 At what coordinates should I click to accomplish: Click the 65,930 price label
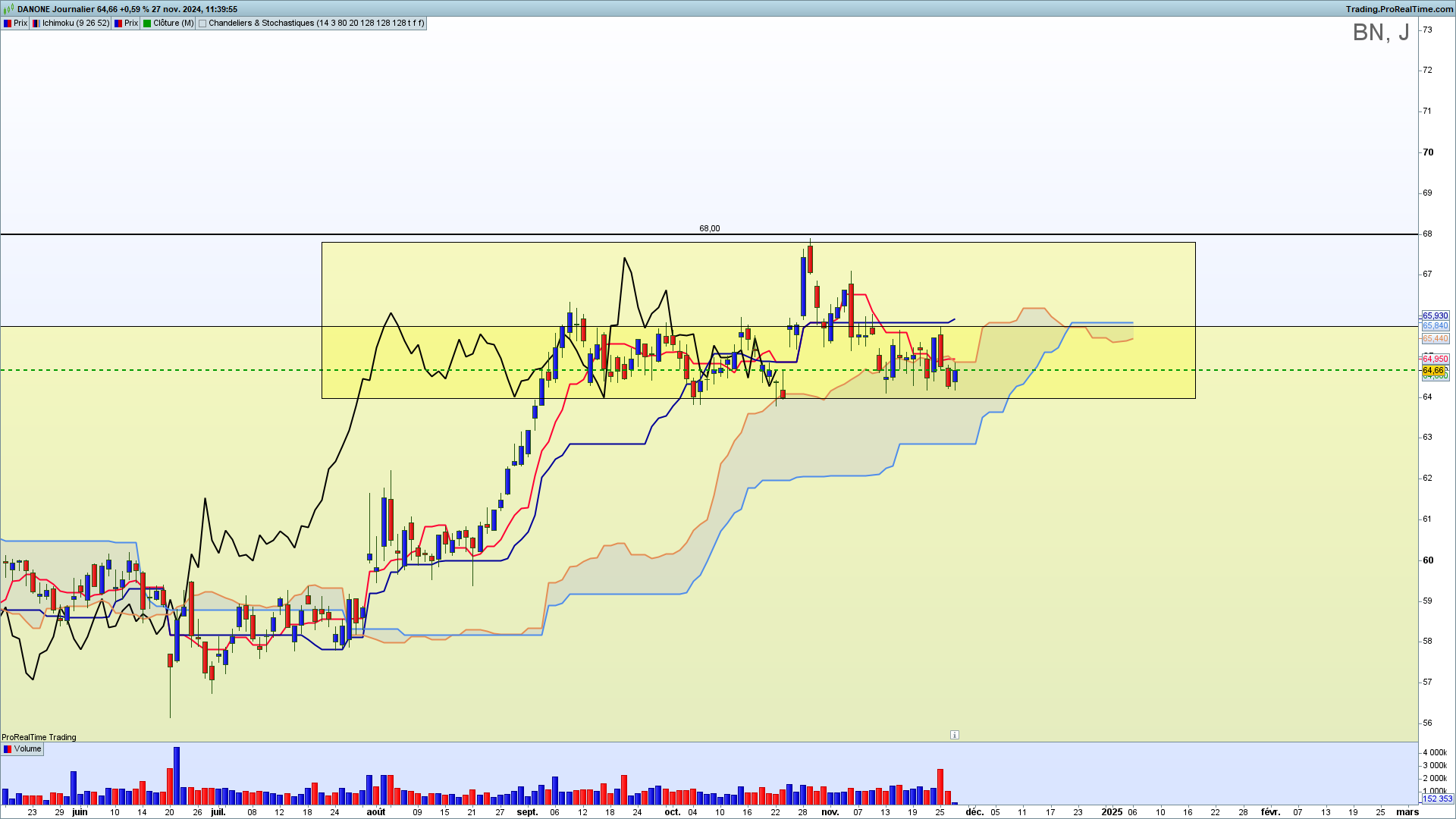tap(1435, 315)
